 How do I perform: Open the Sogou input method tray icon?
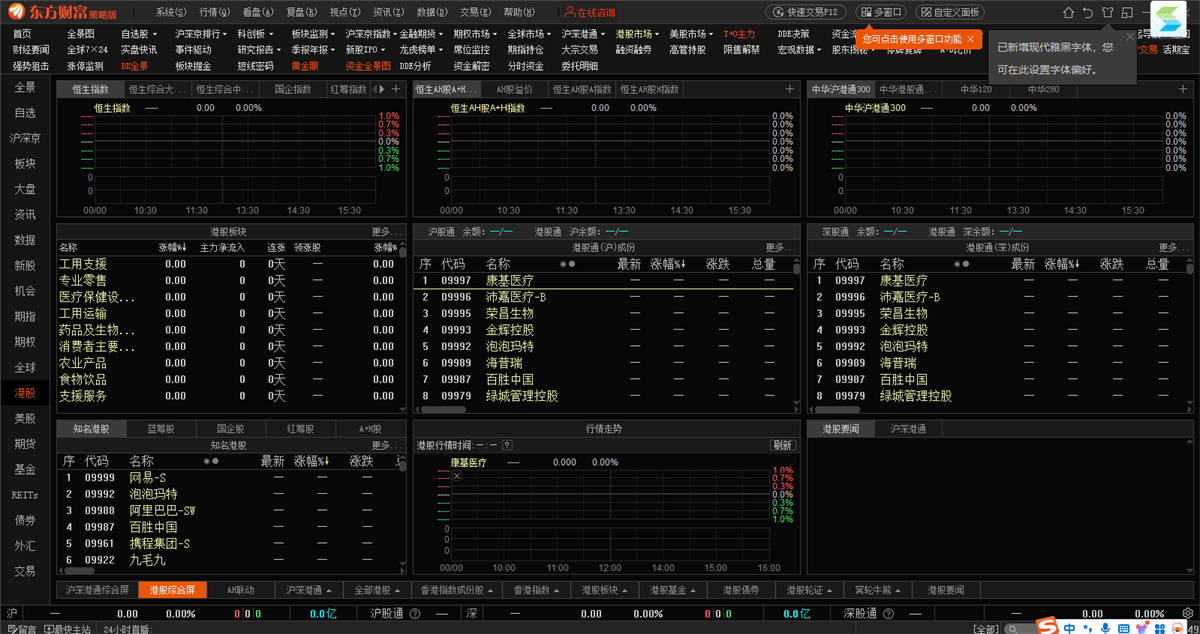click(1046, 627)
